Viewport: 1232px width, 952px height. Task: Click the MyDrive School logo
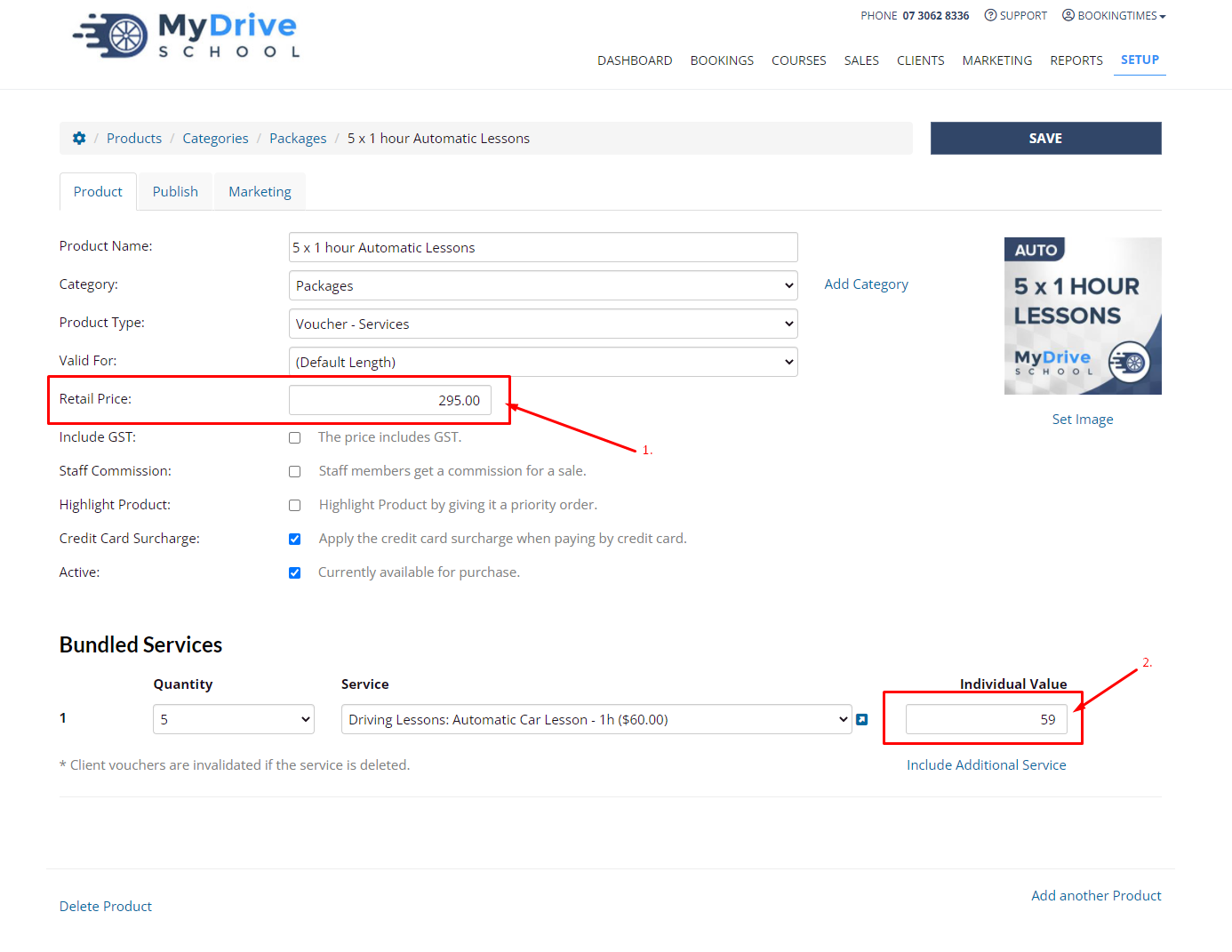(187, 36)
